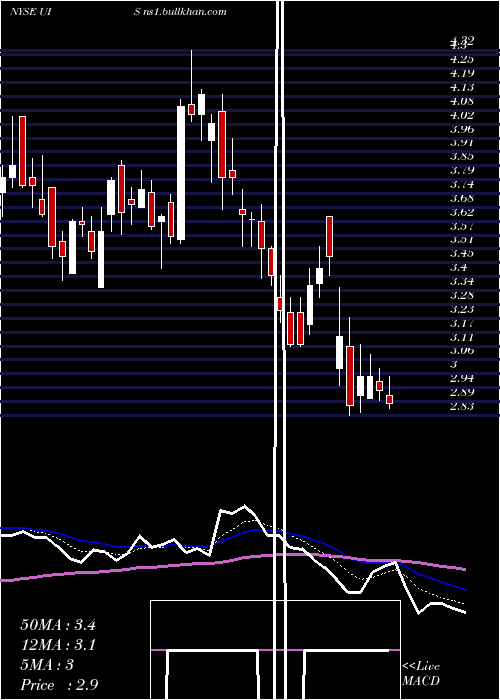Click the ns1.bullkhan.com watermark text
The height and width of the screenshot is (700, 500).
coord(185,12)
